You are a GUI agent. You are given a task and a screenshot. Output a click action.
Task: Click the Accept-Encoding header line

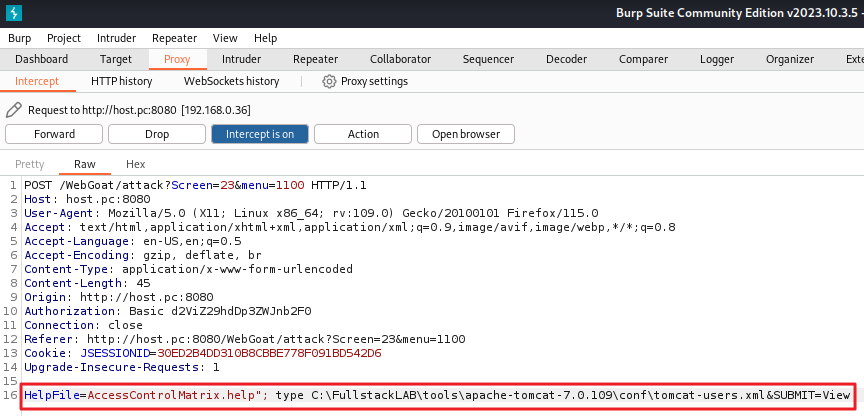click(143, 255)
